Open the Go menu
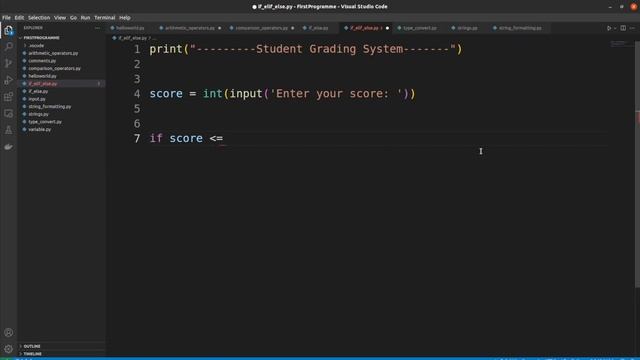This screenshot has width=640, height=360. (73, 18)
